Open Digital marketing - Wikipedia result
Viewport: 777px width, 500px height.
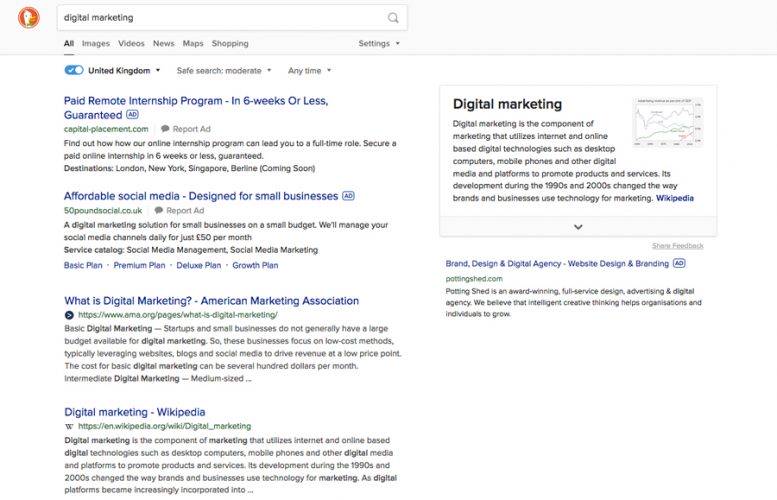[x=135, y=412]
